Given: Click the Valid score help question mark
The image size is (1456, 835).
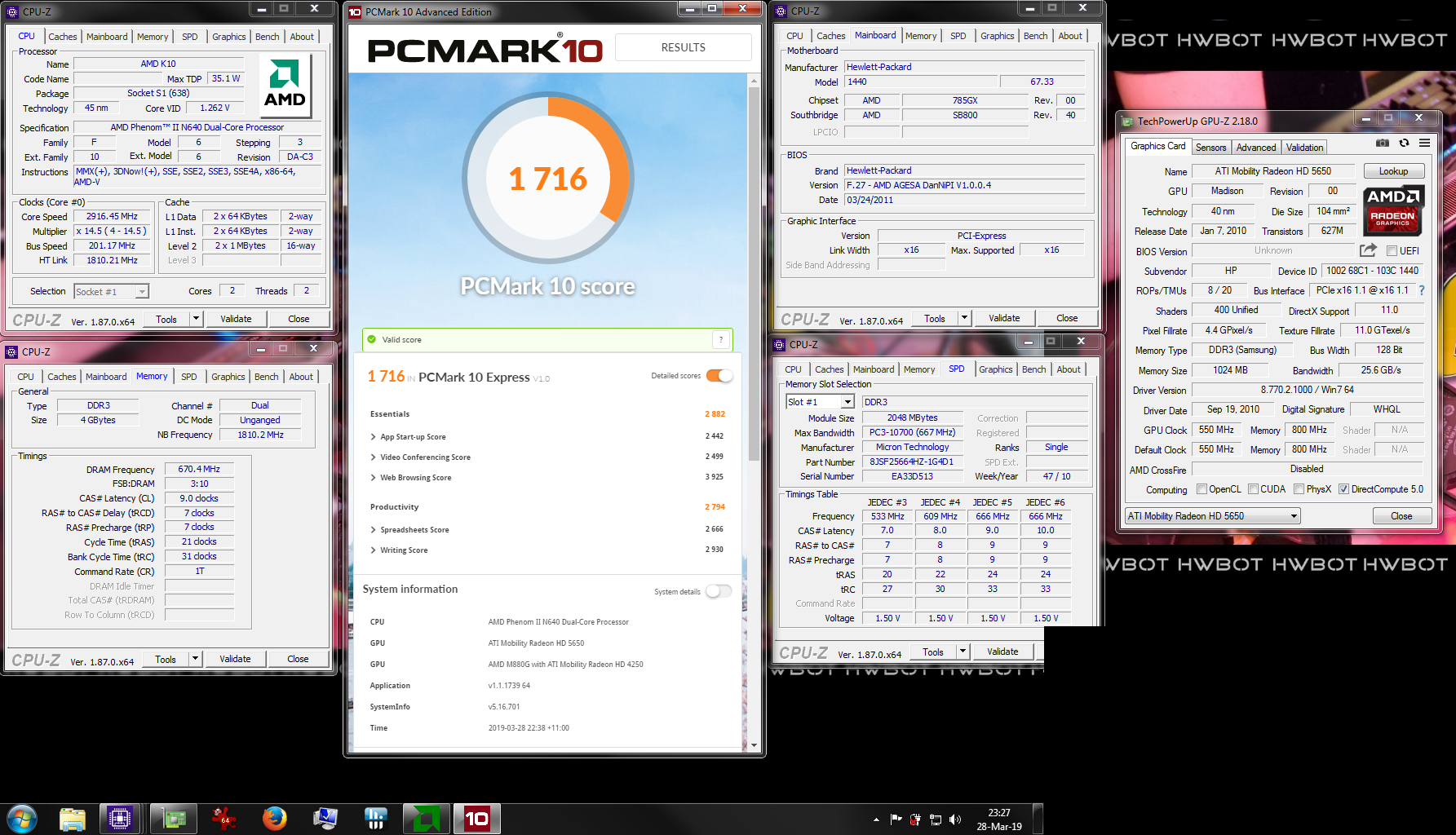Looking at the screenshot, I should click(720, 339).
